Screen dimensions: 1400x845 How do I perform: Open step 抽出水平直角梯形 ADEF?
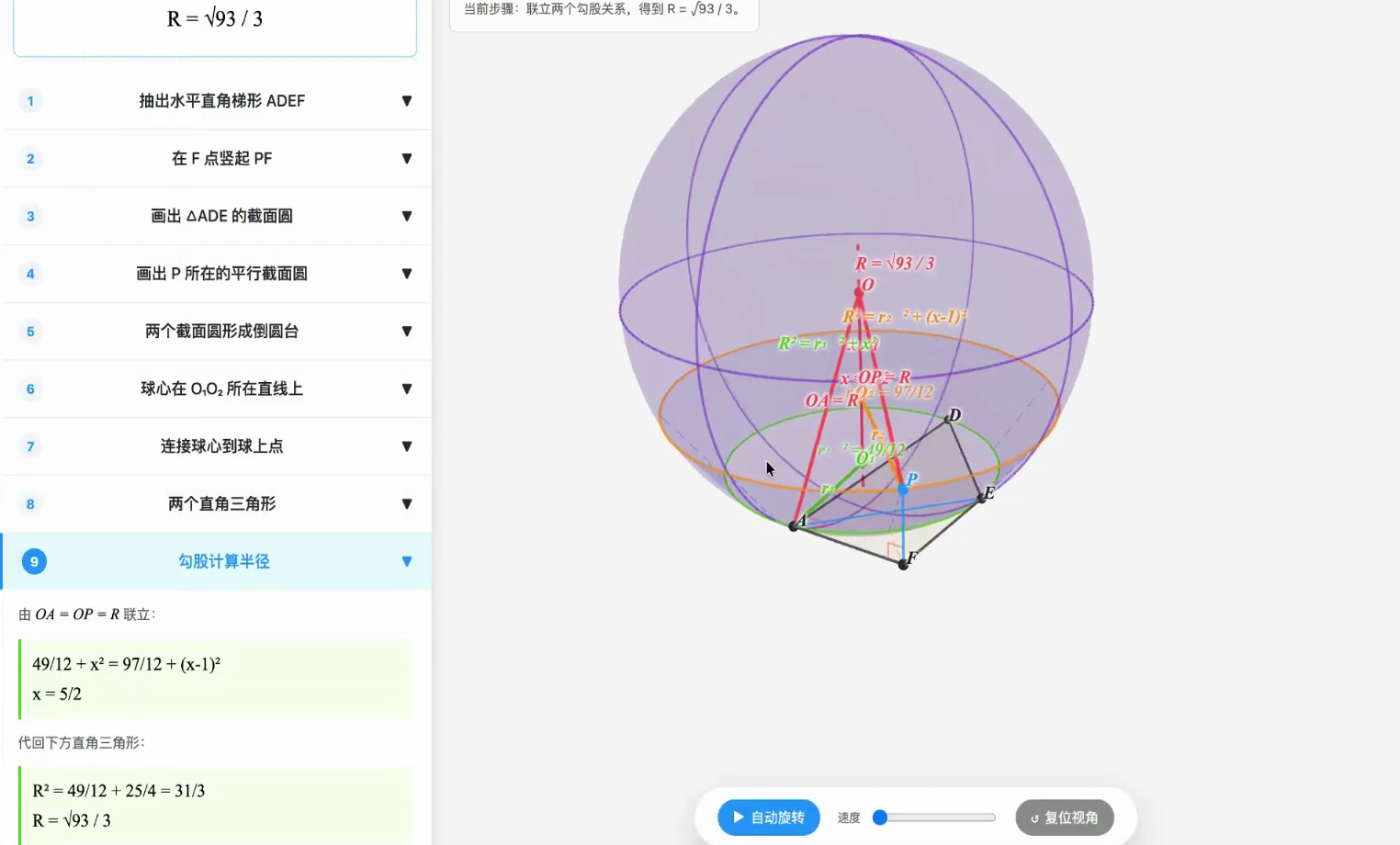click(217, 101)
